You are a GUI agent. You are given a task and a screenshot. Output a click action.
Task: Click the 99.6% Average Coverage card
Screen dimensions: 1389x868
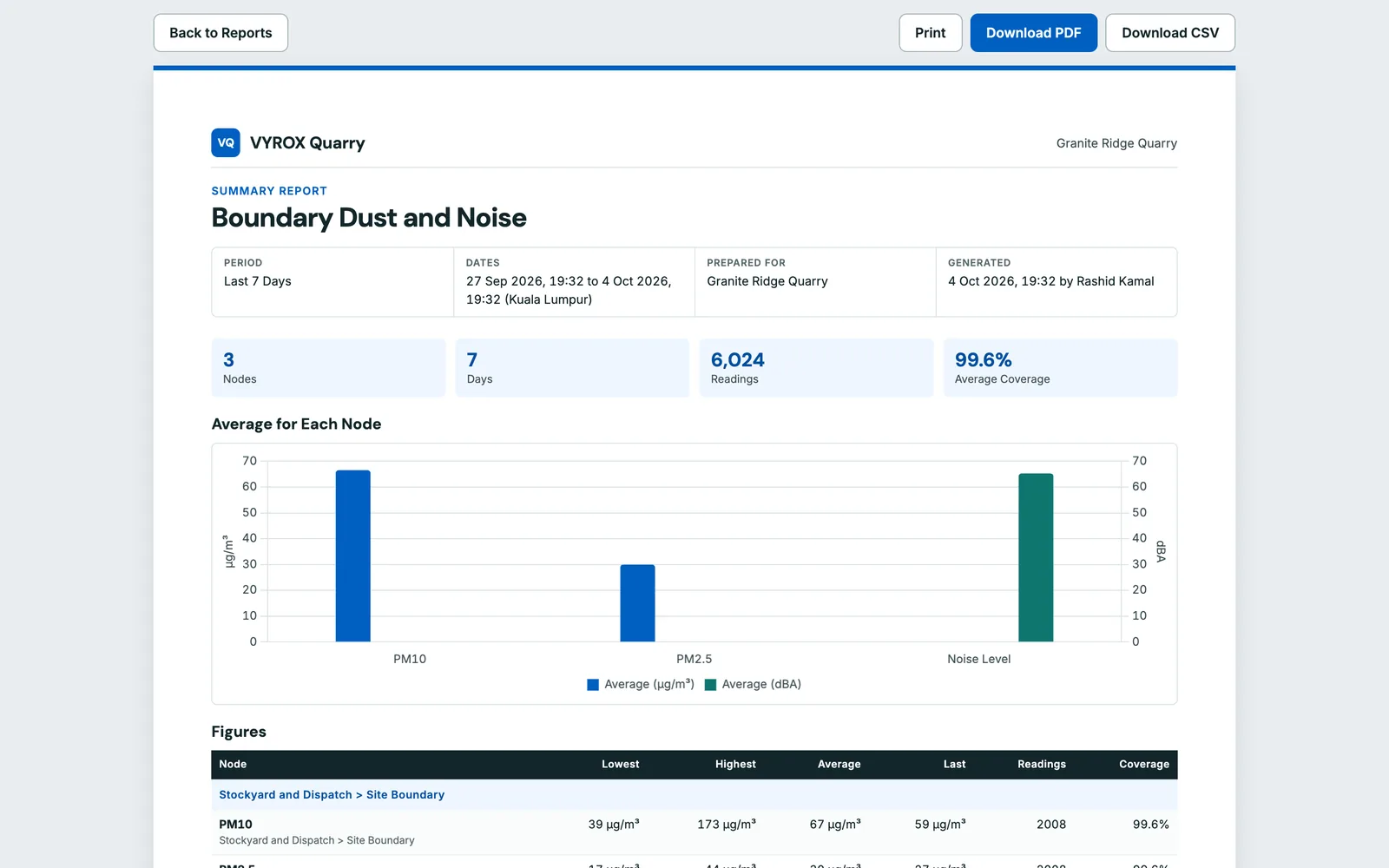tap(1061, 368)
